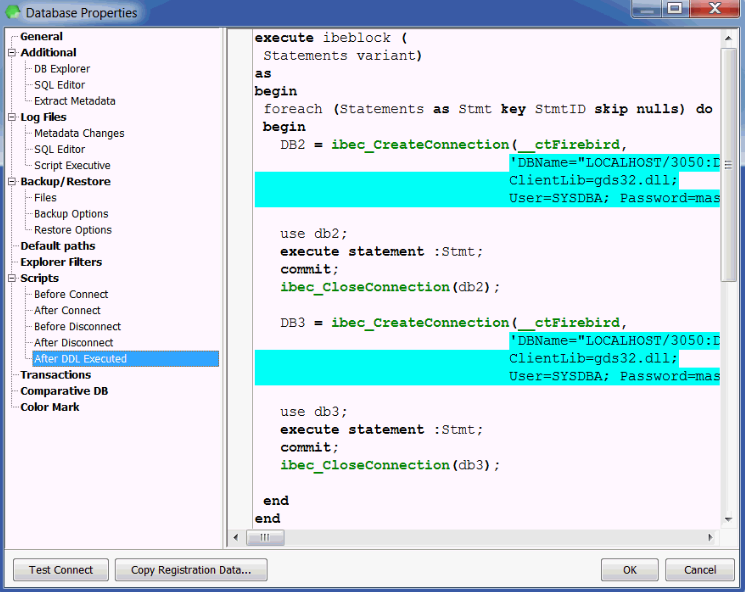Select the Backup/Restore section
The width and height of the screenshot is (745, 592).
pos(65,181)
